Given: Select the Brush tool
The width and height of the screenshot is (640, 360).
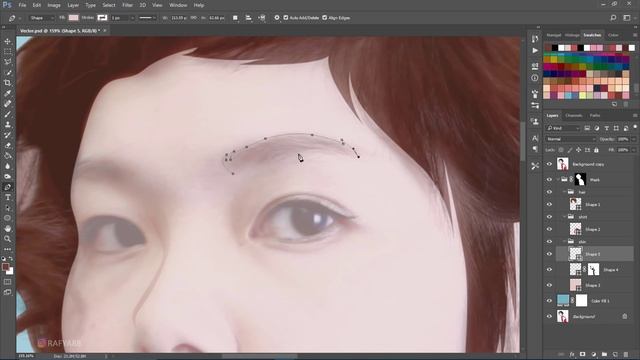Looking at the screenshot, I should tap(7, 114).
